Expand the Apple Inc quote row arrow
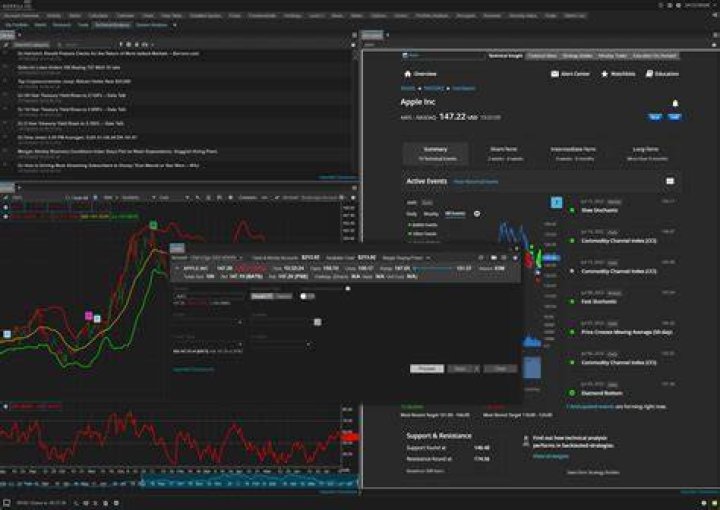This screenshot has width=720, height=510. 177,268
